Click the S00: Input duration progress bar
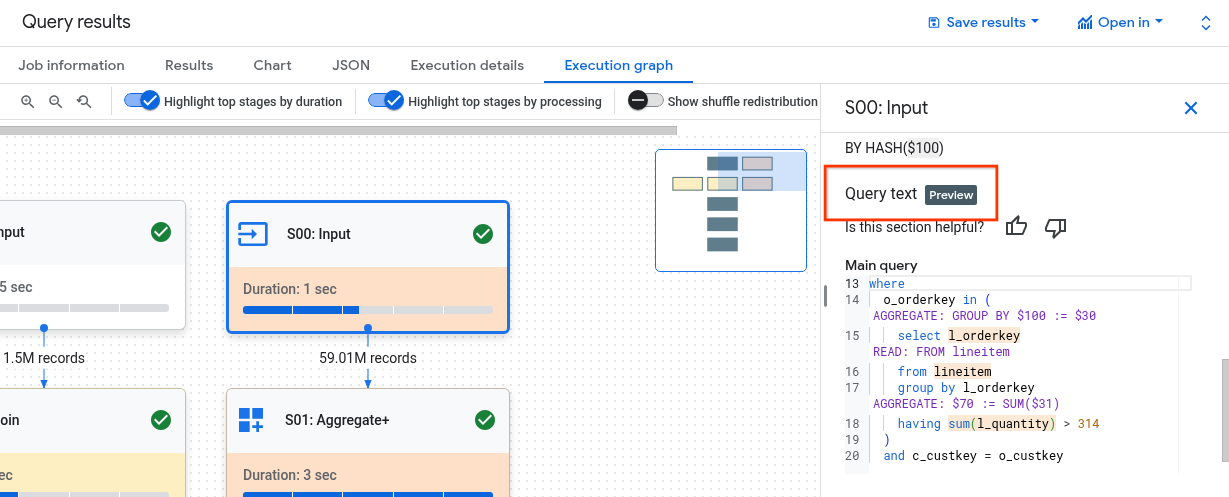The image size is (1229, 497). pos(367,310)
